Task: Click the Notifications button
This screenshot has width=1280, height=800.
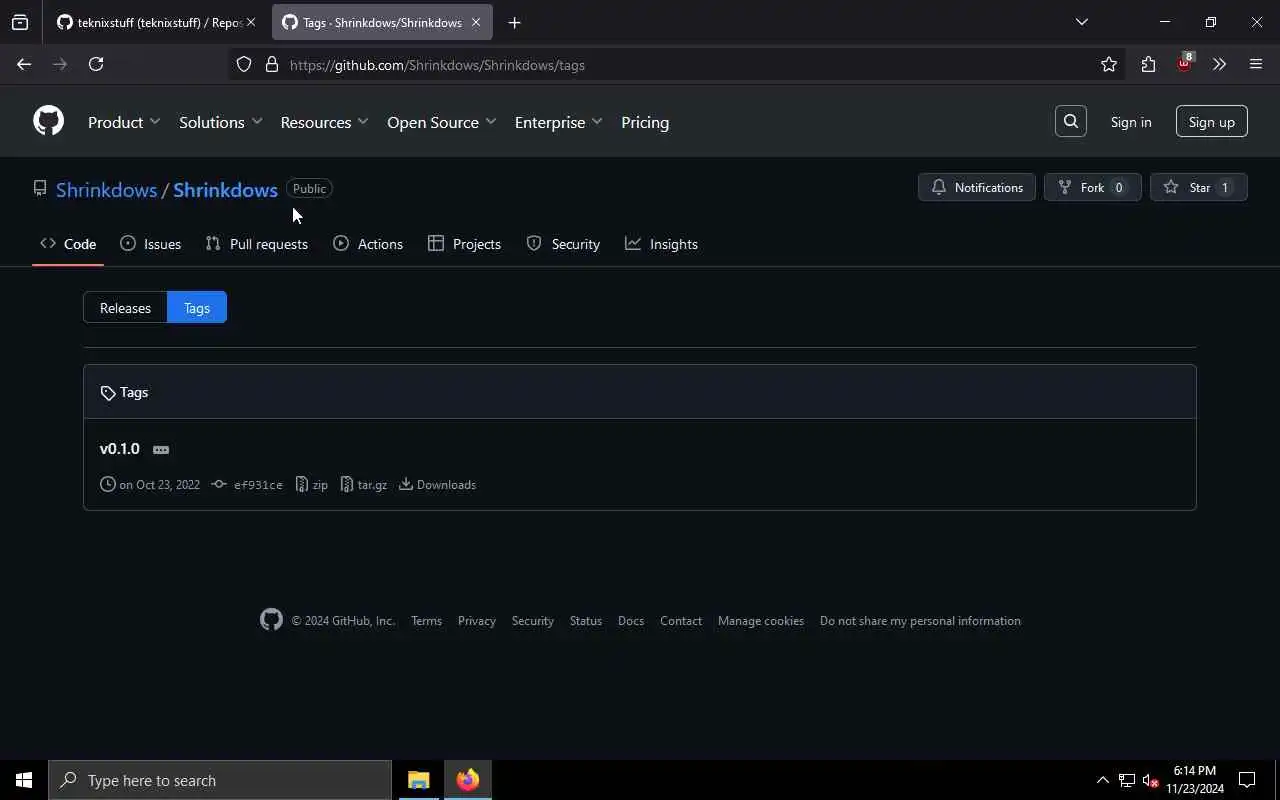Action: pos(976,187)
